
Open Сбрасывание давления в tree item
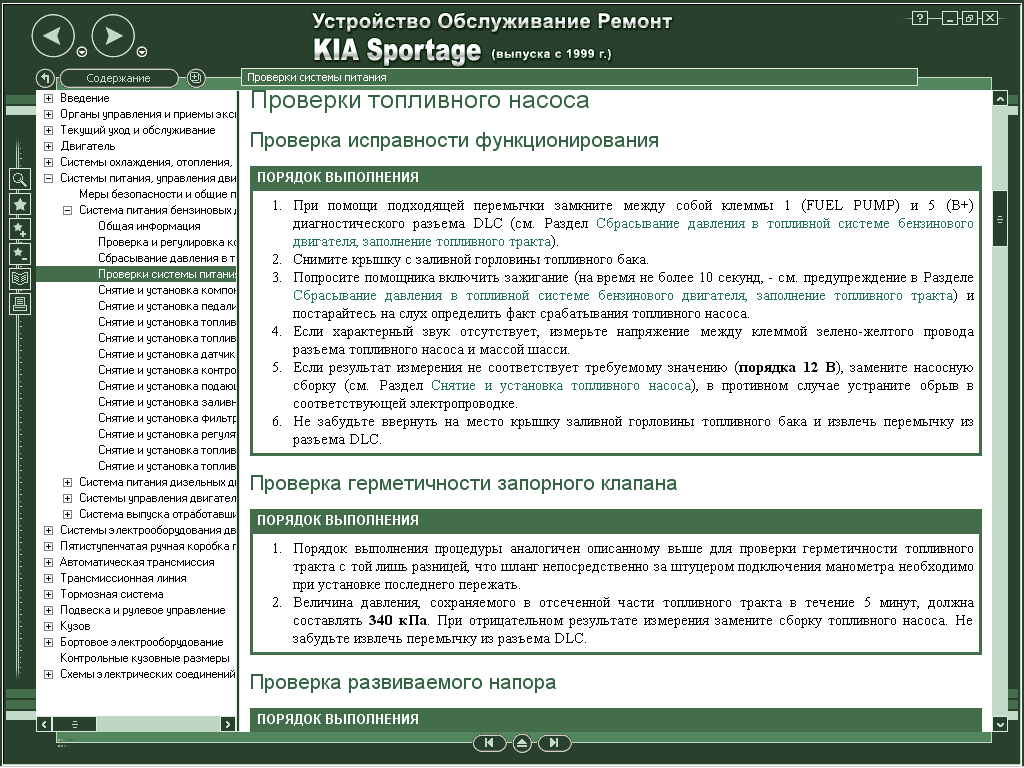coord(167,258)
